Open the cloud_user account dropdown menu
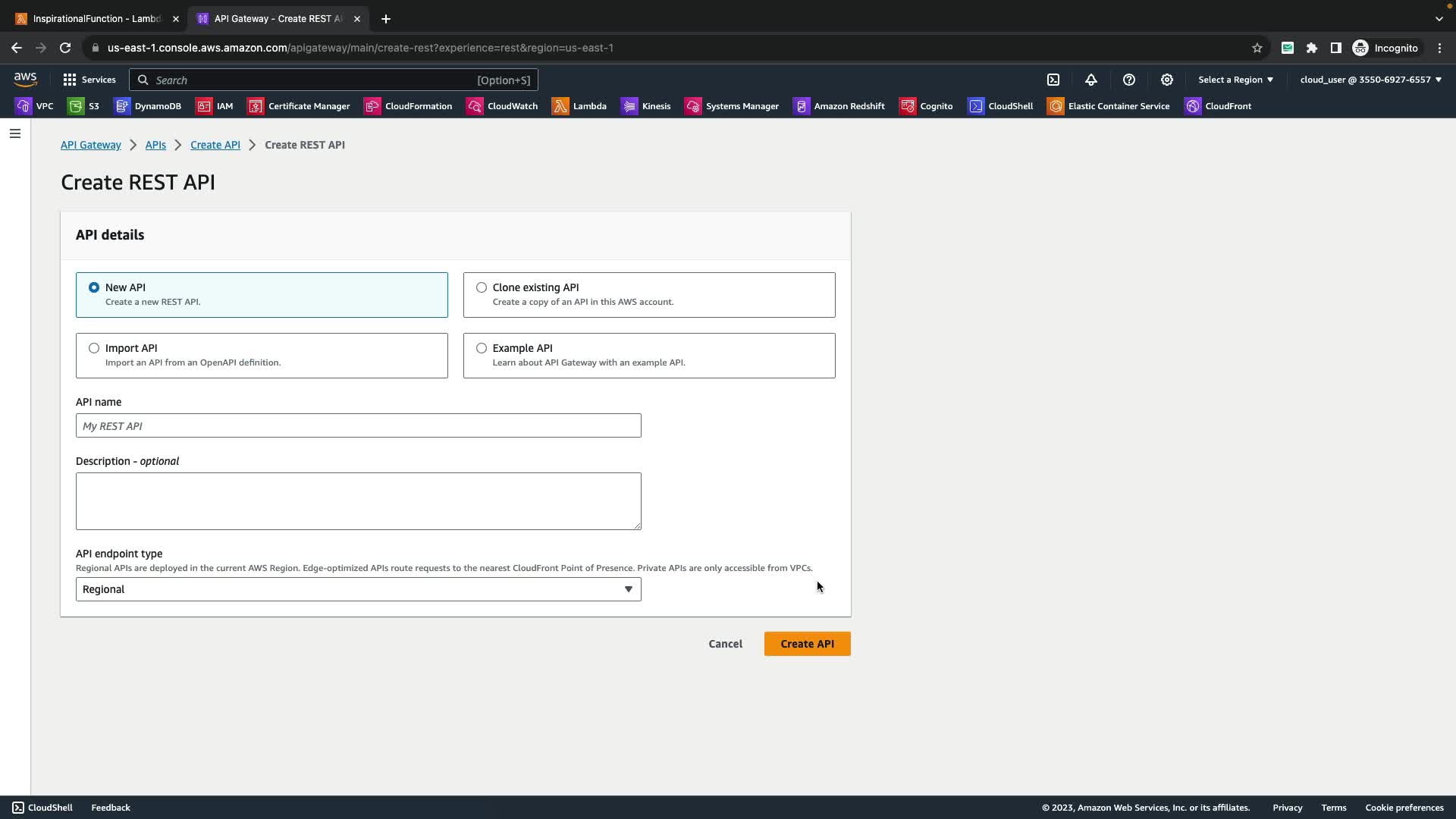The image size is (1456, 819). 1370,80
